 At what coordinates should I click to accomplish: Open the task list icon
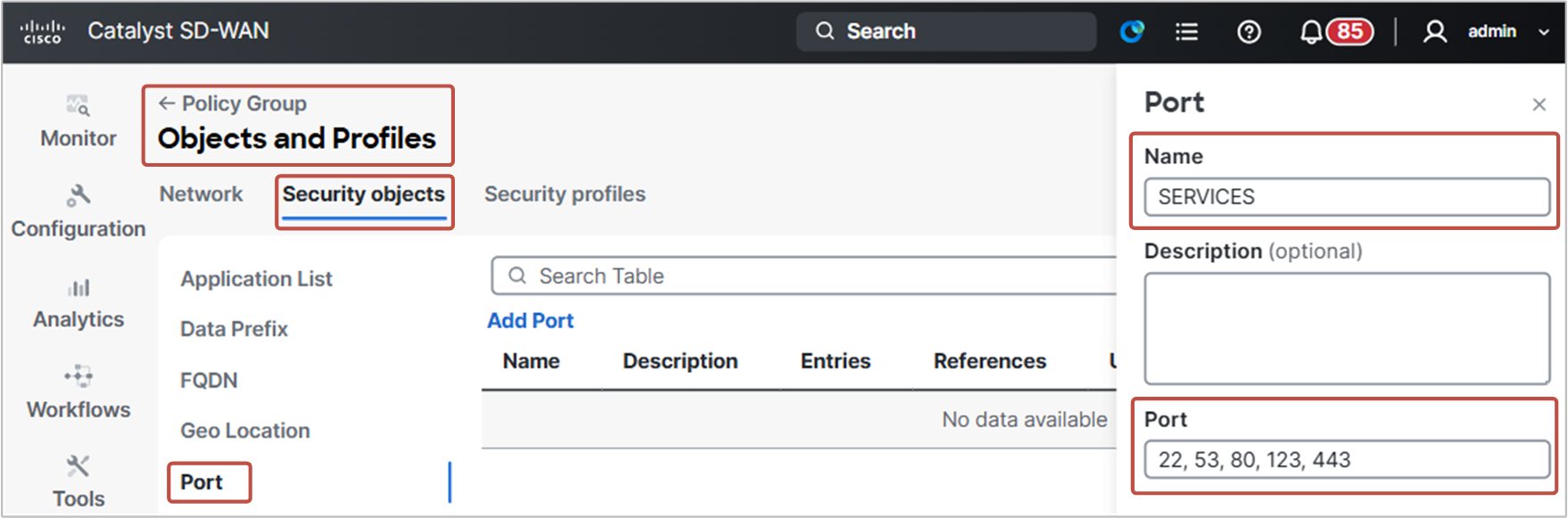point(1186,32)
